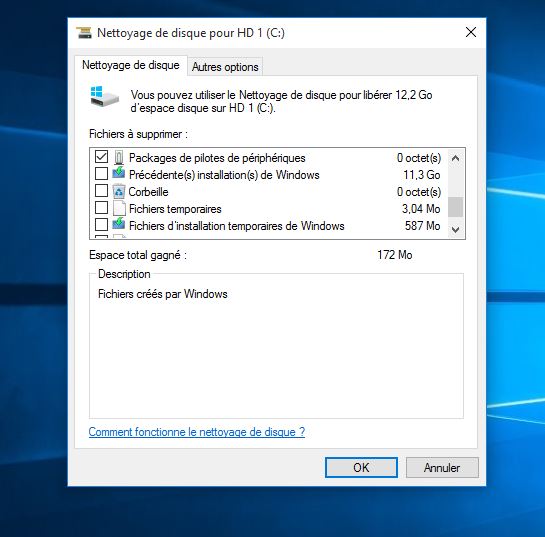Open Comment fonctionne le nettoyage de disque link
This screenshot has width=545, height=537.
click(197, 432)
